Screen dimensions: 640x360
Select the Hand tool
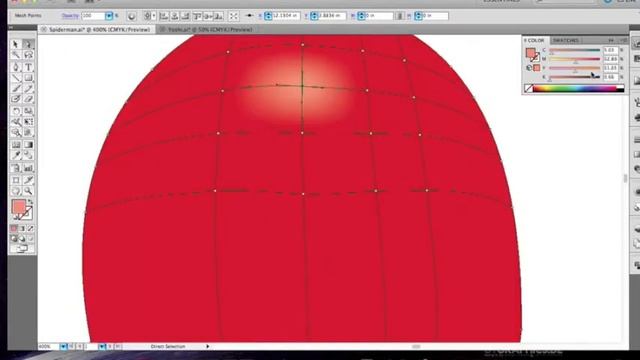tap(16, 191)
